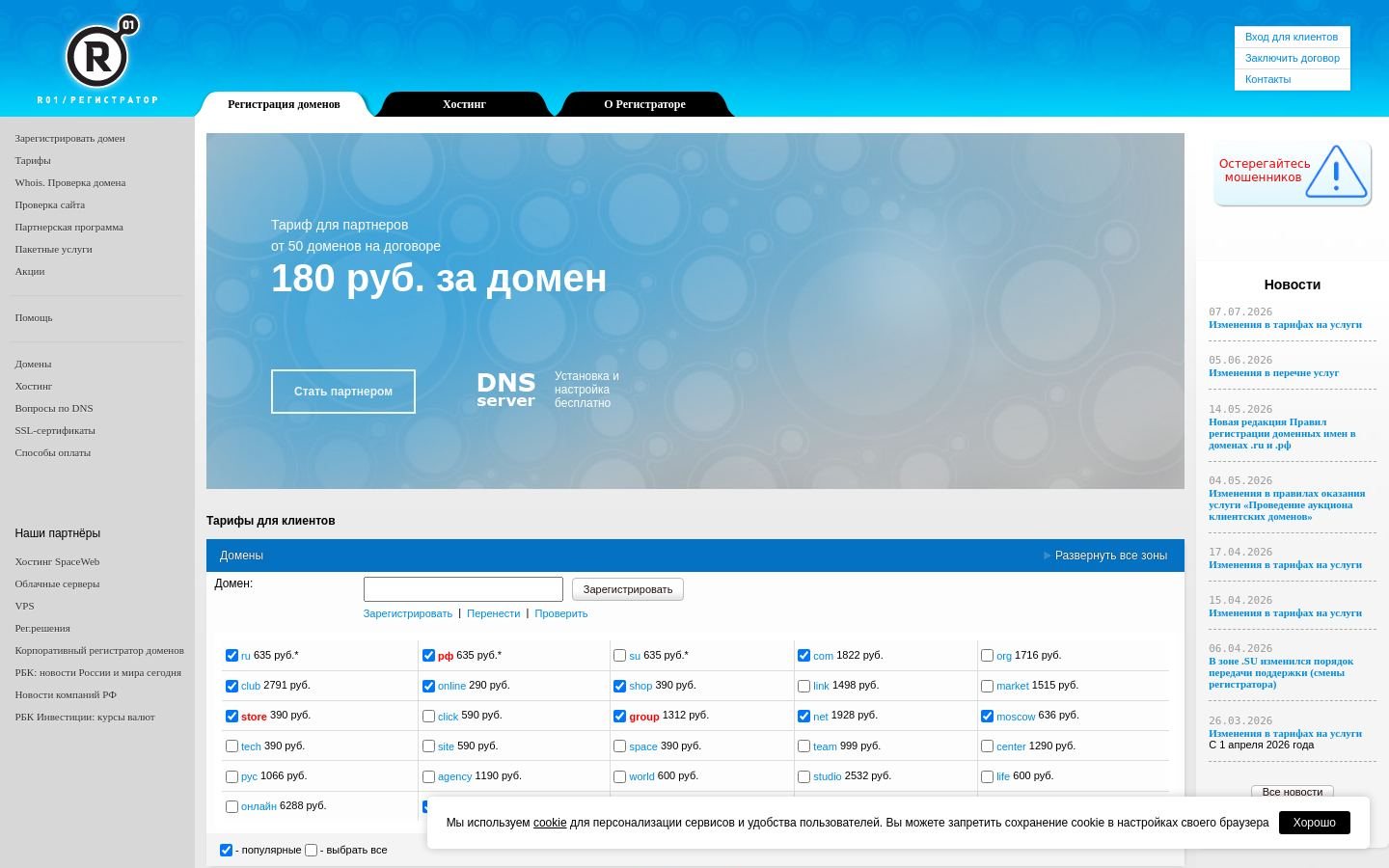Click the R01 Registrar logo
This screenshot has height=868, width=1389.
97,60
